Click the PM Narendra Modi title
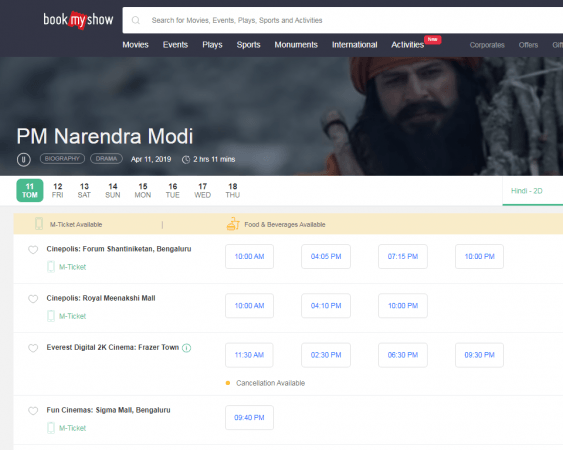 105,136
